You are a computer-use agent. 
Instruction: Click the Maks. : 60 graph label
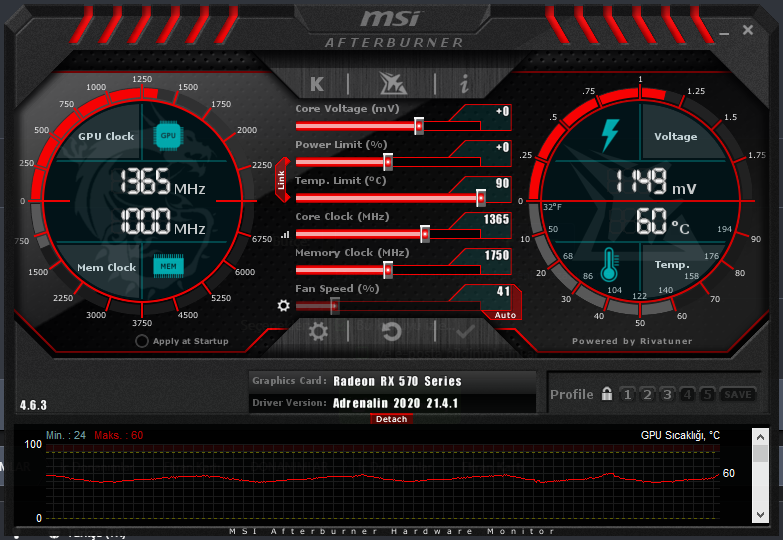pyautogui.click(x=119, y=435)
